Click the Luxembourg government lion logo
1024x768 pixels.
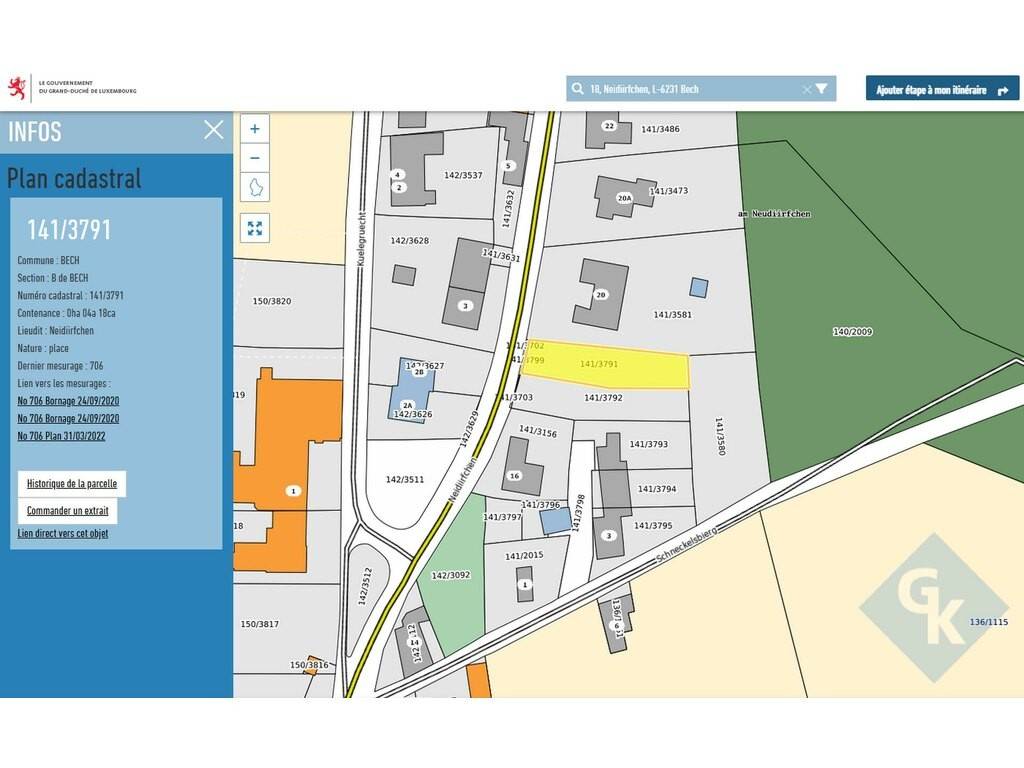point(17,88)
